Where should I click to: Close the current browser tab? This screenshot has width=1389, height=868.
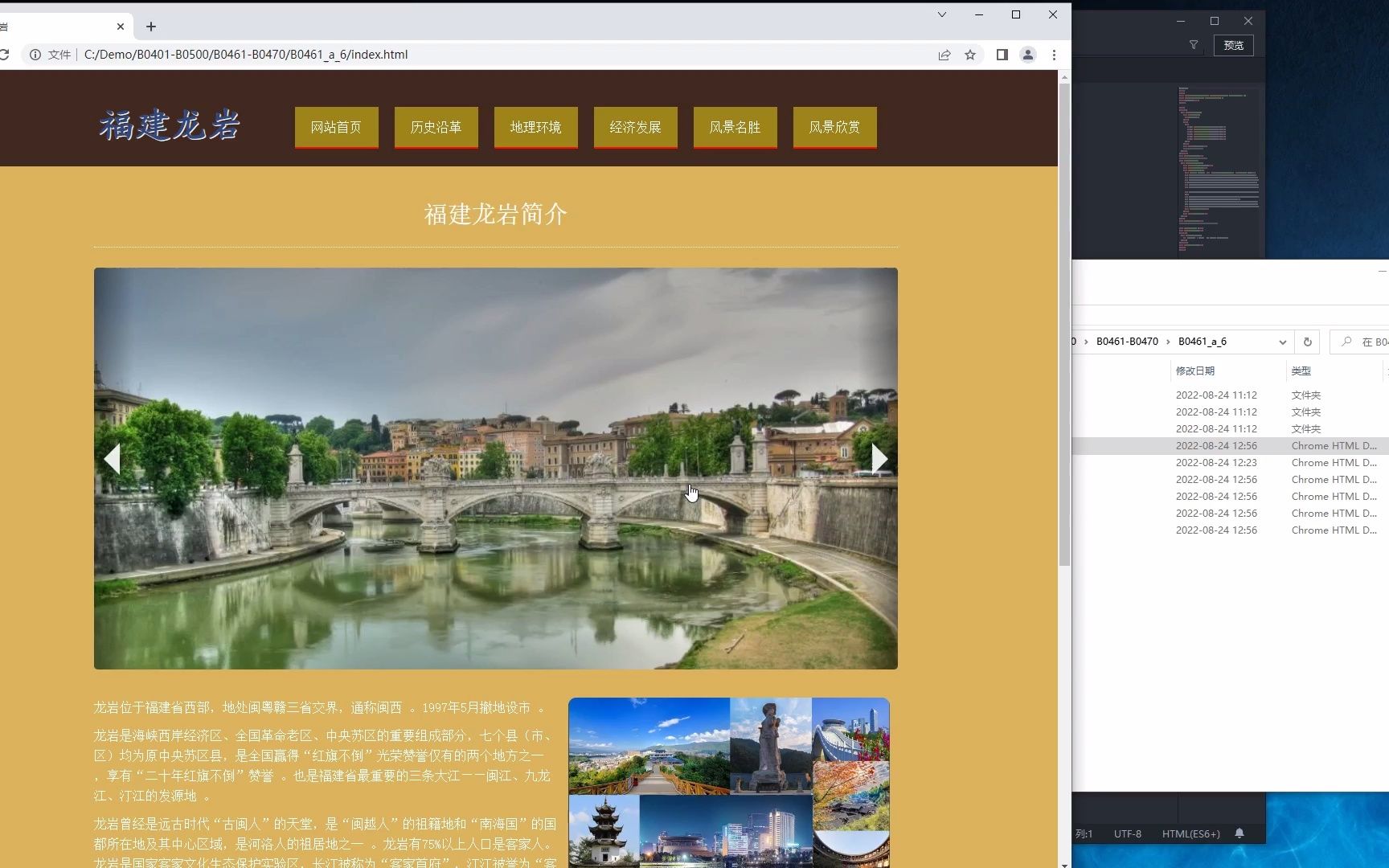(121, 27)
